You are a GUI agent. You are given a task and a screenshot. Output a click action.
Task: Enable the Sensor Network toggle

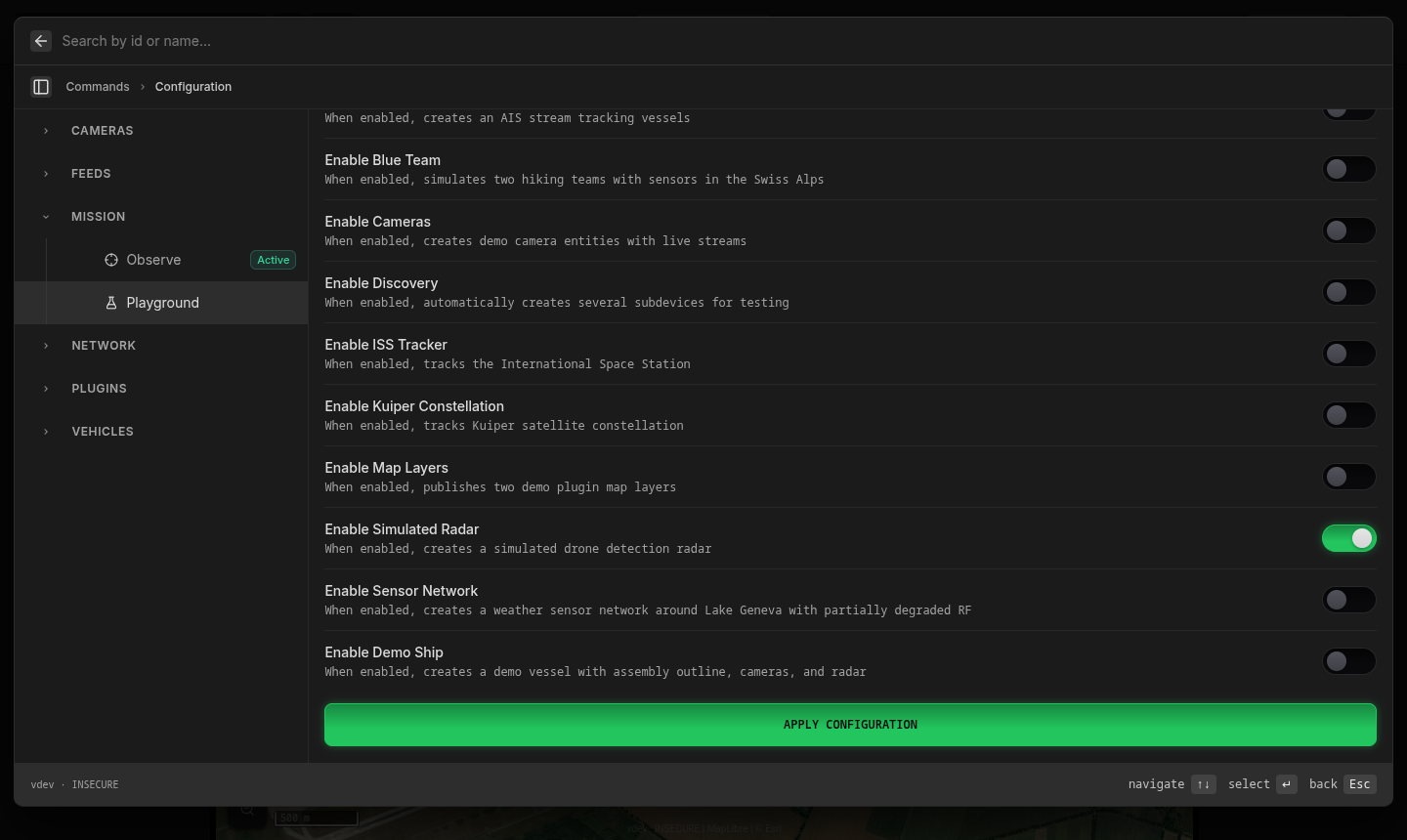point(1349,600)
